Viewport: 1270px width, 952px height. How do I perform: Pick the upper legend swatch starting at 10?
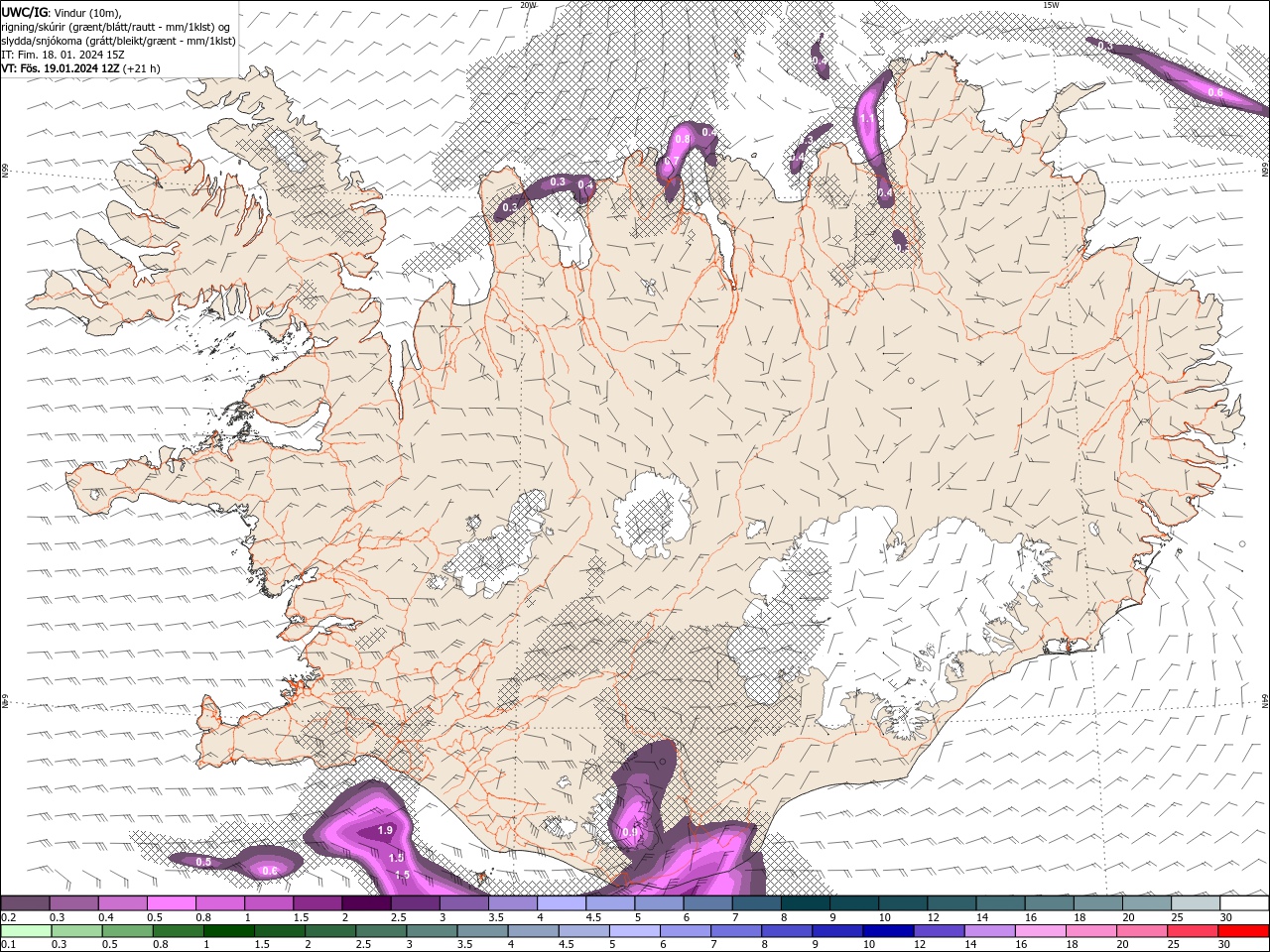click(x=904, y=903)
